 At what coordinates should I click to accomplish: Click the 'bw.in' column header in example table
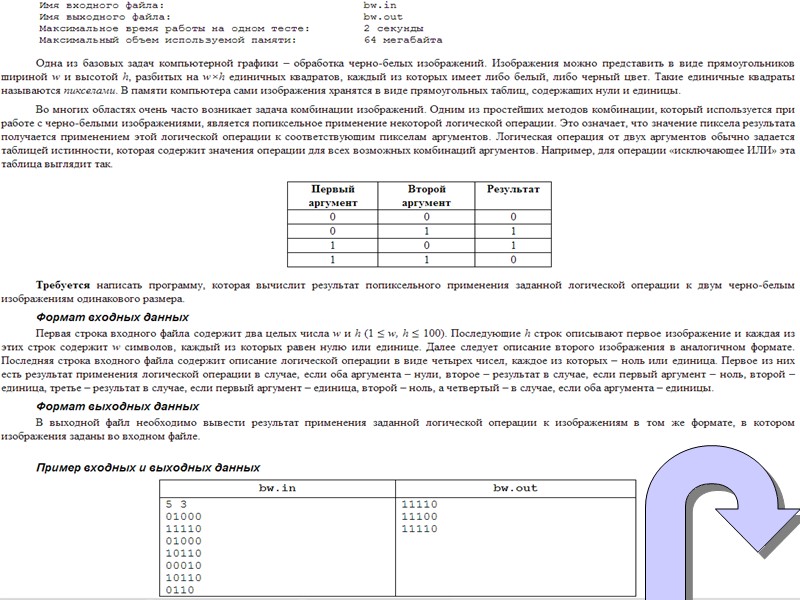(277, 488)
